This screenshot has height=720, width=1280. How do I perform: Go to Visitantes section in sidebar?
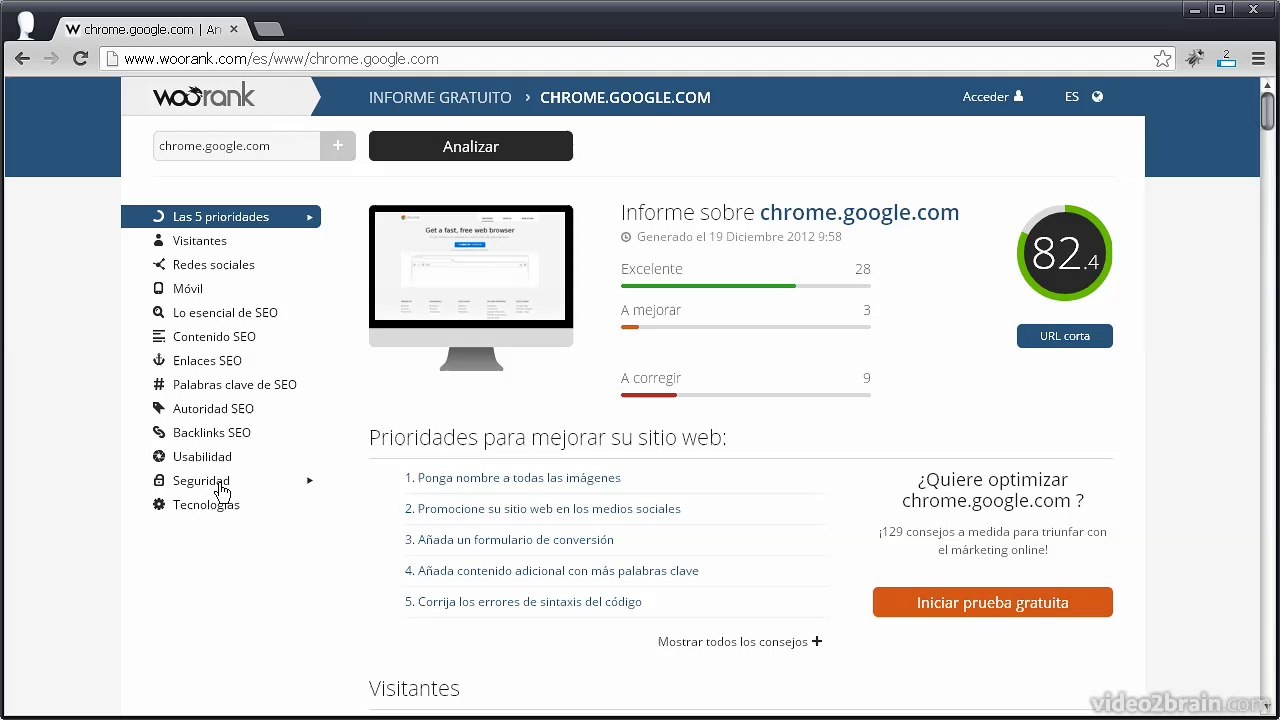click(x=200, y=240)
